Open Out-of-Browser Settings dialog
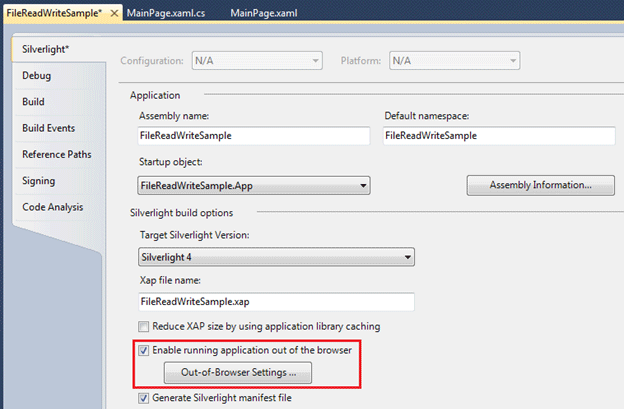624x409 pixels. [238, 373]
